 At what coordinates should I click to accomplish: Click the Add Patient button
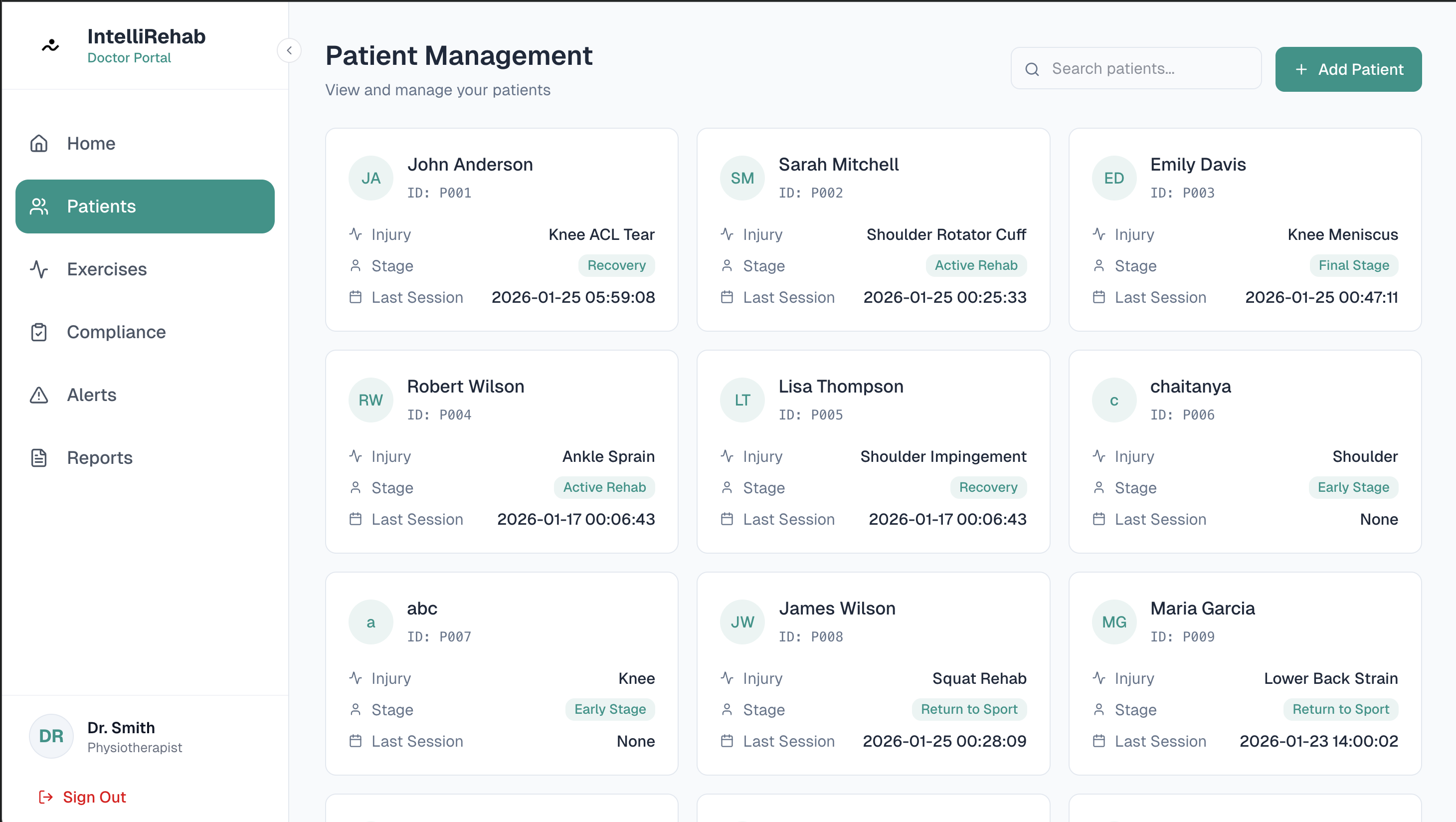click(1348, 69)
